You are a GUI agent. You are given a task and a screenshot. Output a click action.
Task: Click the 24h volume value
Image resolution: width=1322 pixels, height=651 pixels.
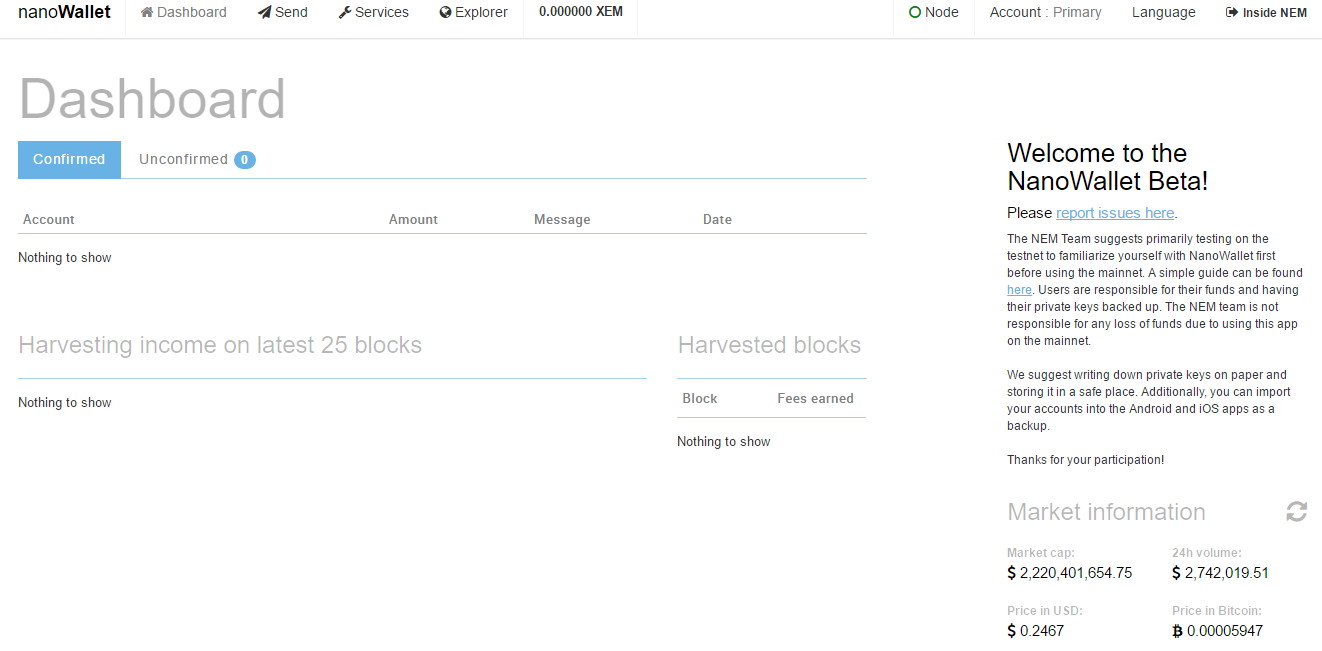1220,573
